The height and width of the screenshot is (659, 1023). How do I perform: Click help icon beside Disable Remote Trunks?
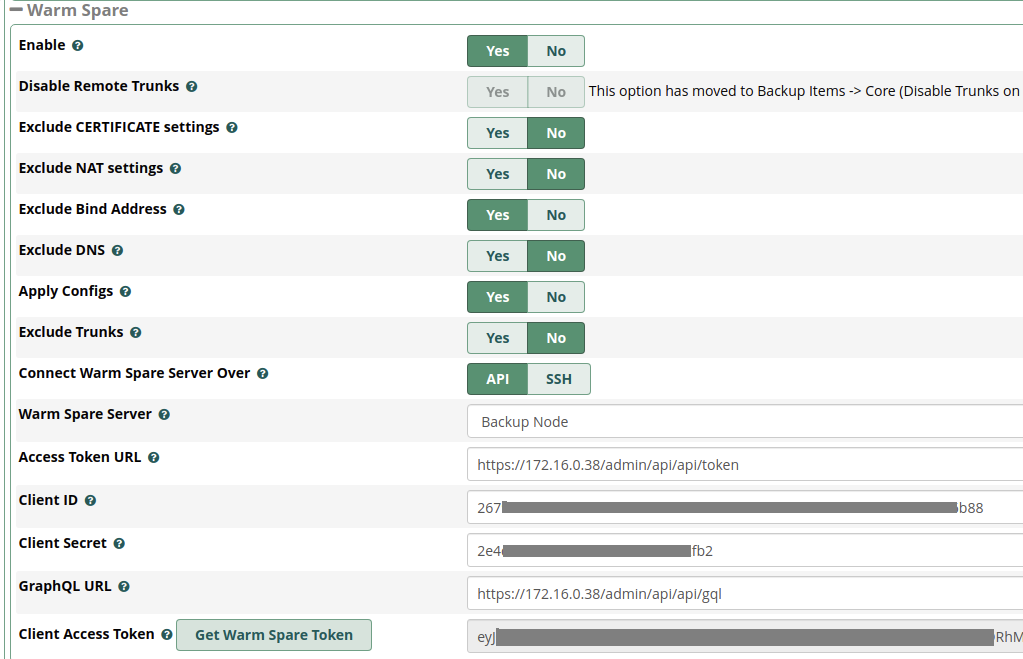pos(192,87)
